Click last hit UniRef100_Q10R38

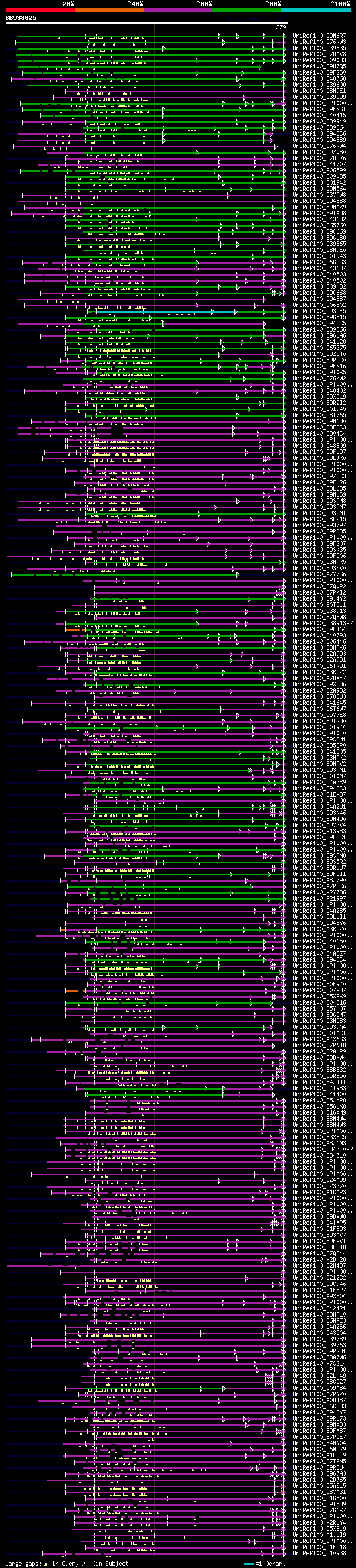click(319, 1553)
